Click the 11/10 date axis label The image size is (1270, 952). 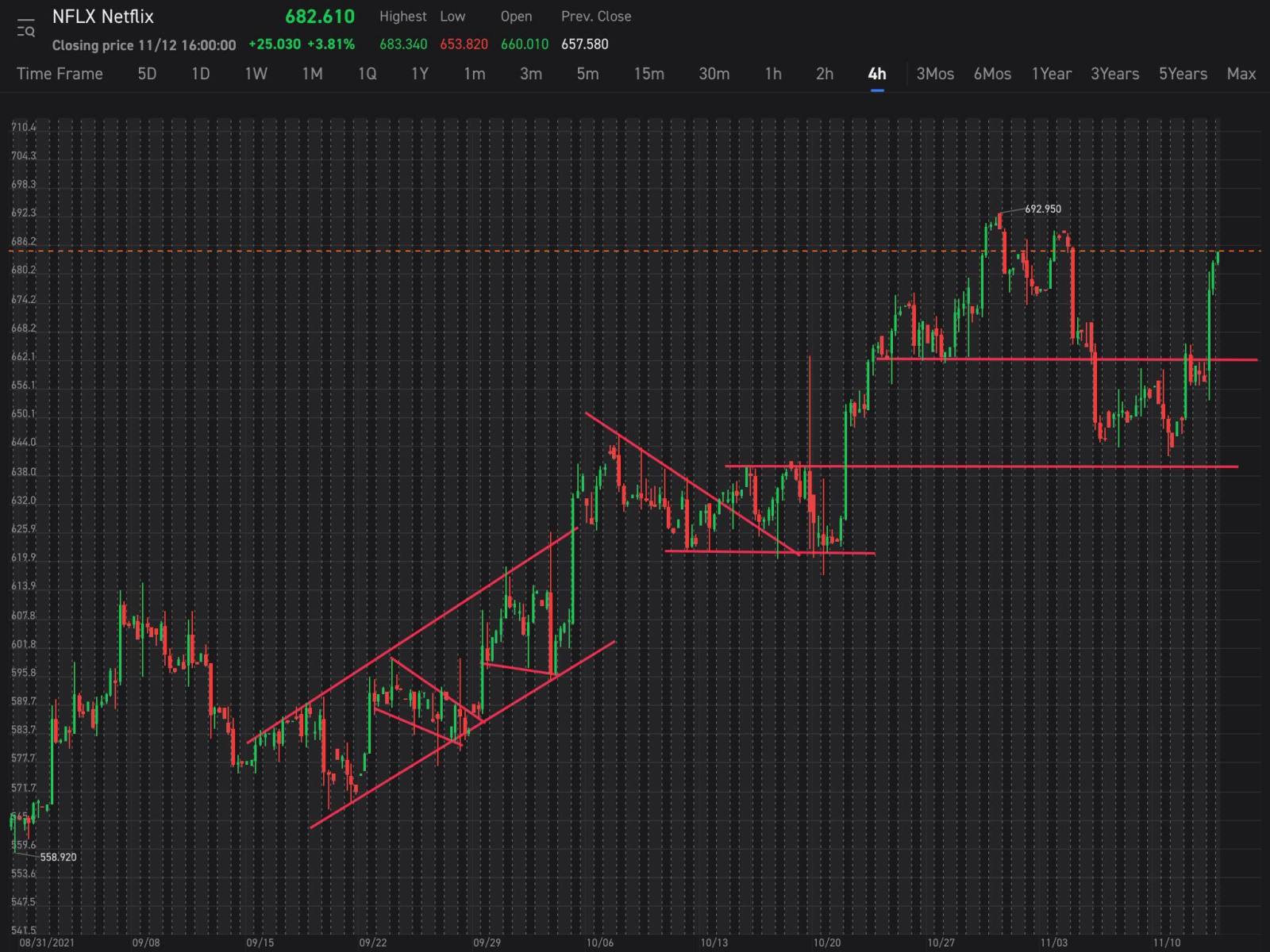click(x=1167, y=942)
